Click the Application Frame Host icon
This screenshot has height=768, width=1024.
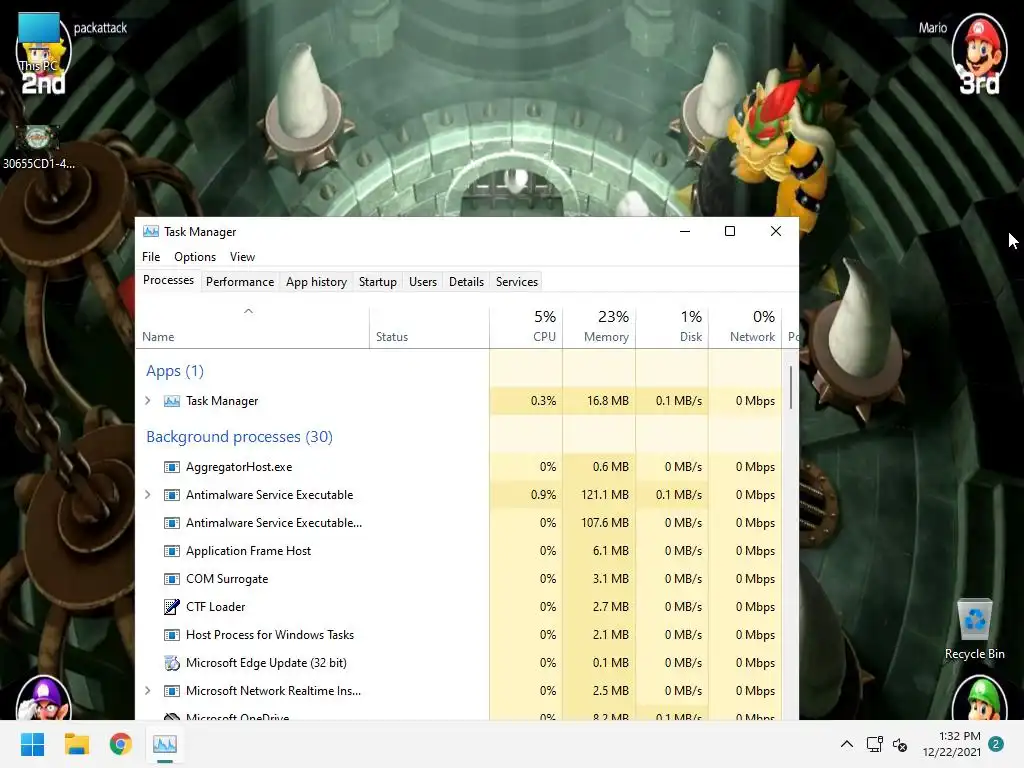tap(172, 551)
